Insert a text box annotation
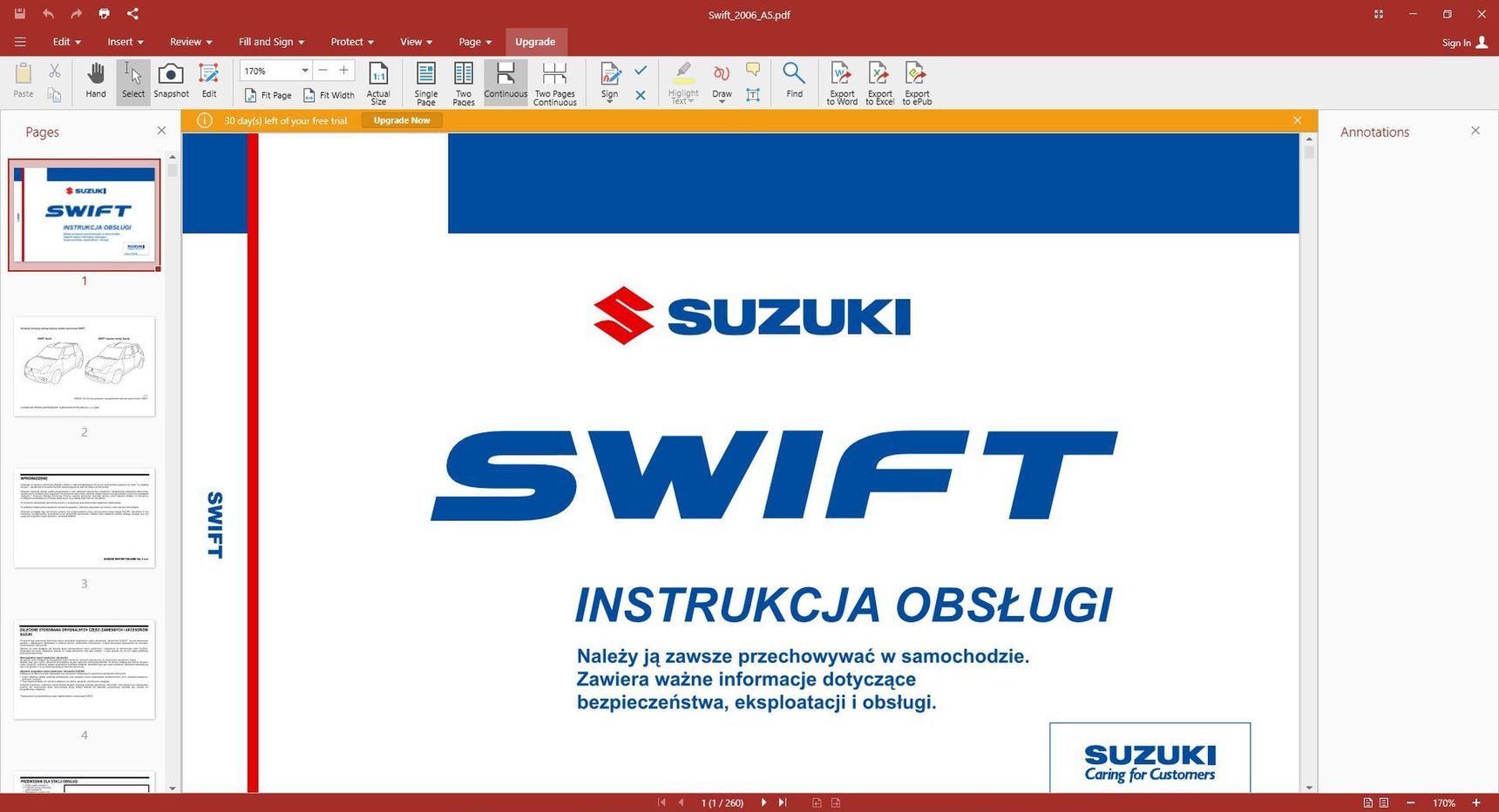Image resolution: width=1499 pixels, height=812 pixels. 753,94
